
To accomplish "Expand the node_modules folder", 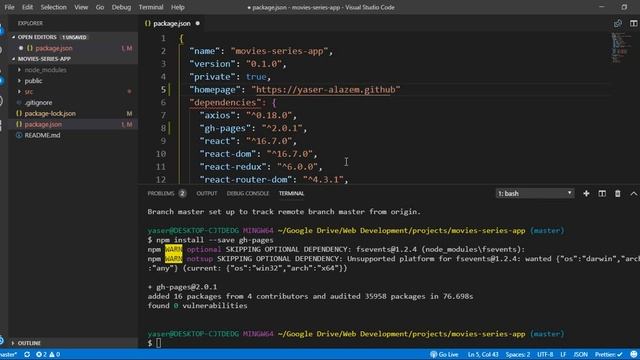I will click(x=45, y=70).
